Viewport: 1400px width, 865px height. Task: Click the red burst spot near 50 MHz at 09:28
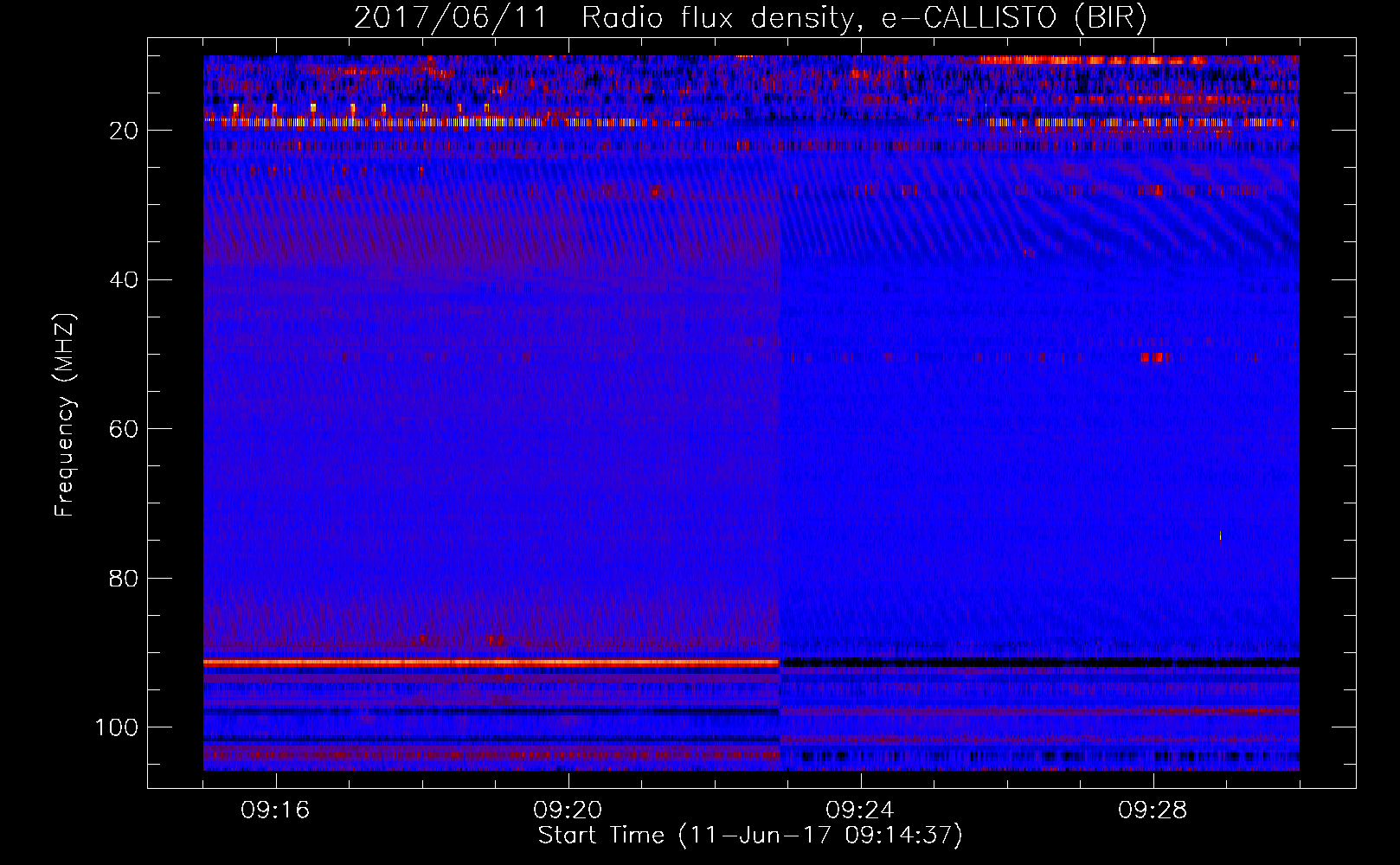click(x=1156, y=357)
